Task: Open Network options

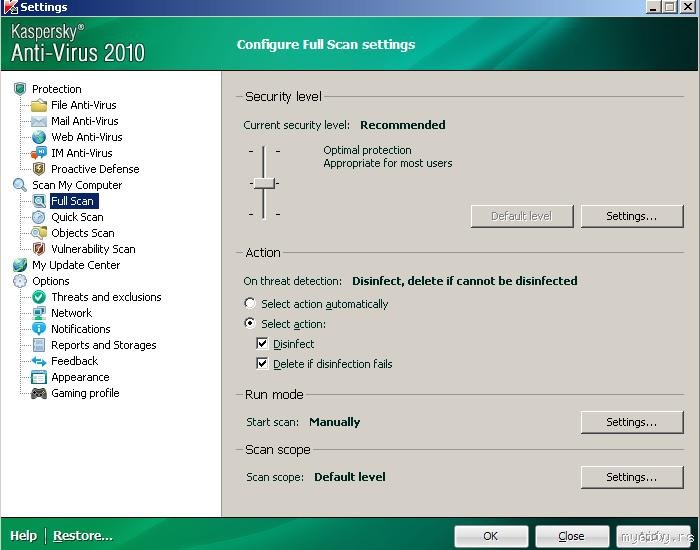Action: (x=71, y=313)
